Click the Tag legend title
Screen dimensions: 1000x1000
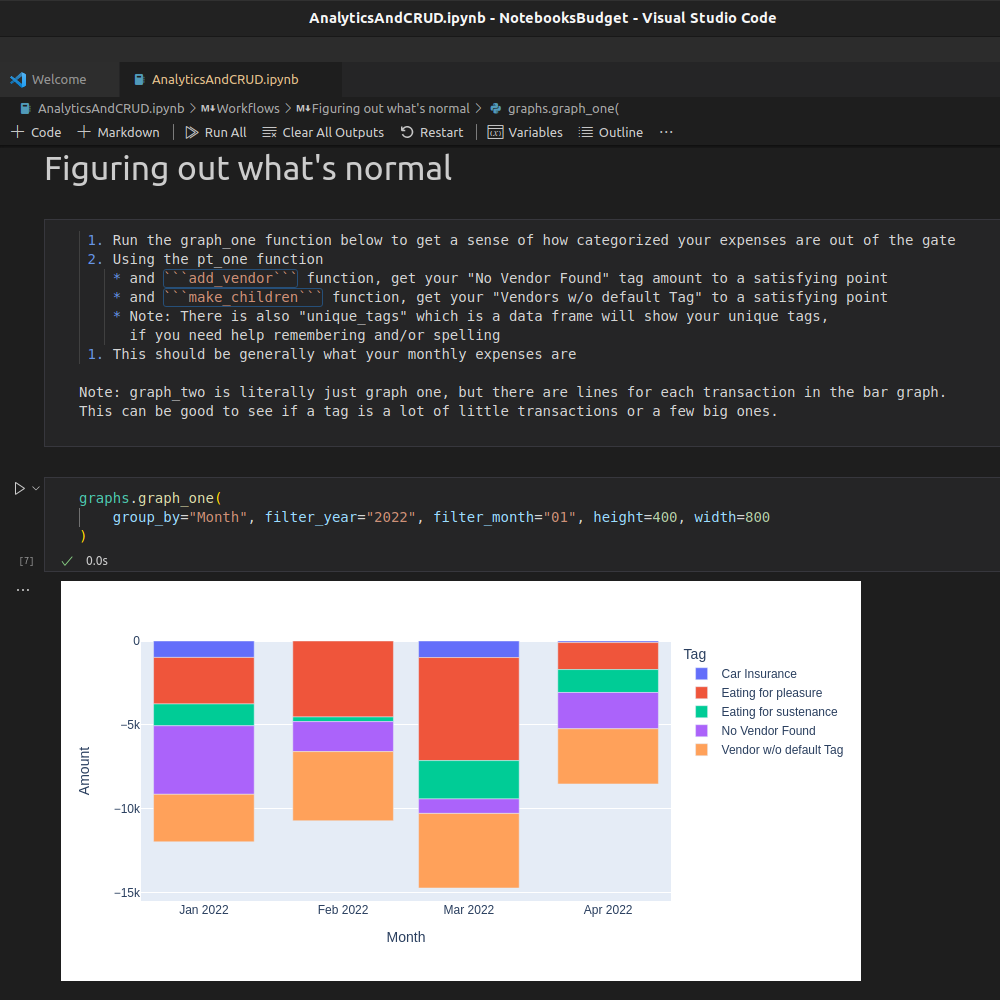695,654
